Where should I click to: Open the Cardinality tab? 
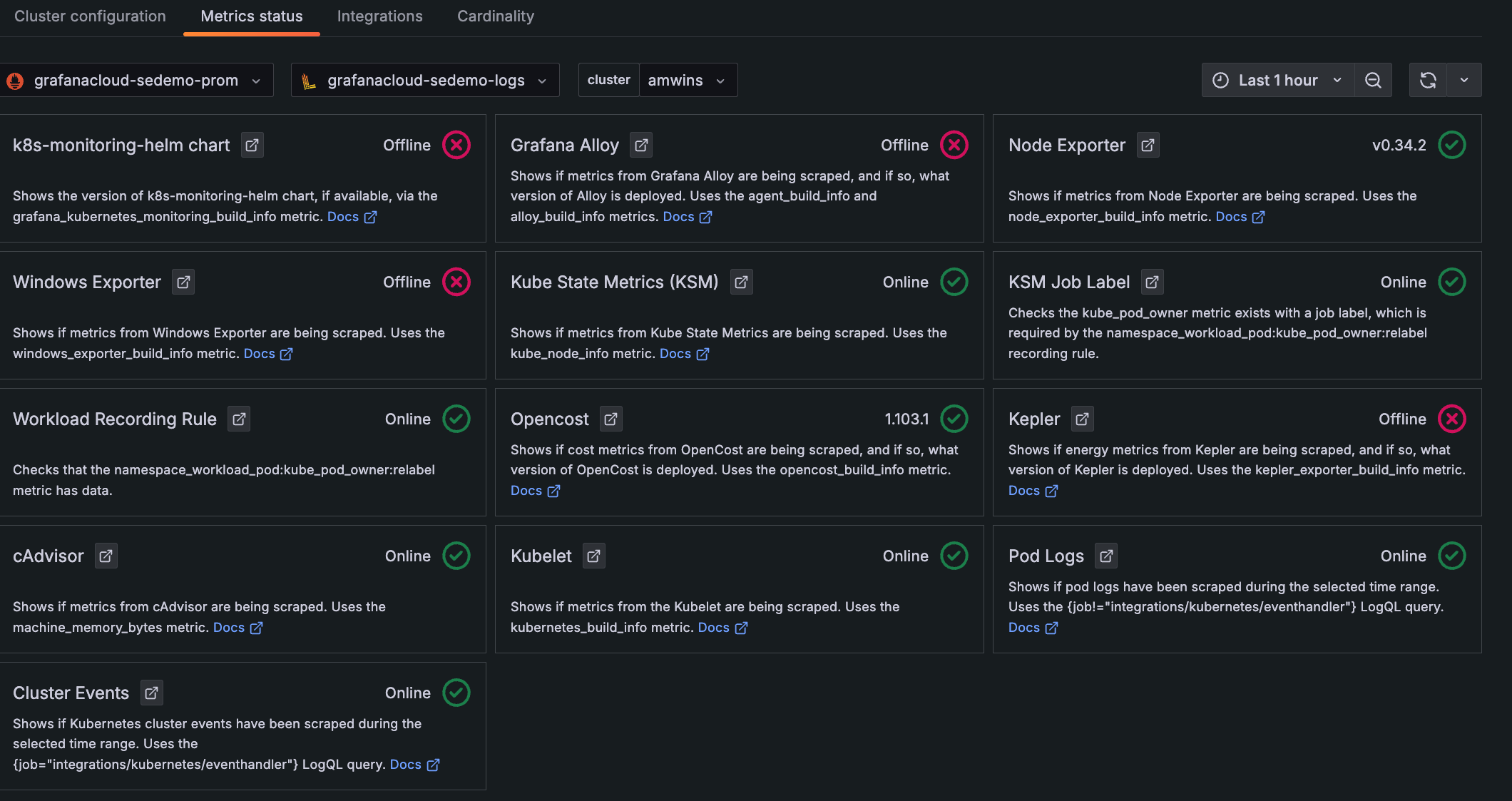[495, 16]
